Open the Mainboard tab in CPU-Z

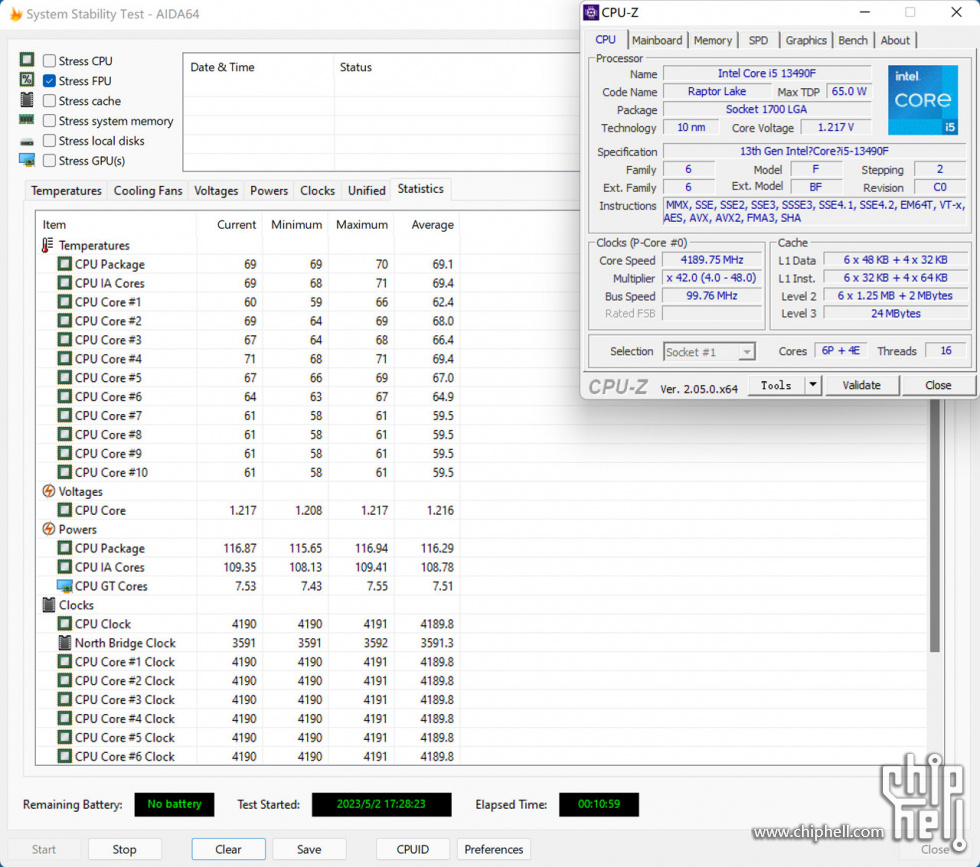[x=657, y=40]
